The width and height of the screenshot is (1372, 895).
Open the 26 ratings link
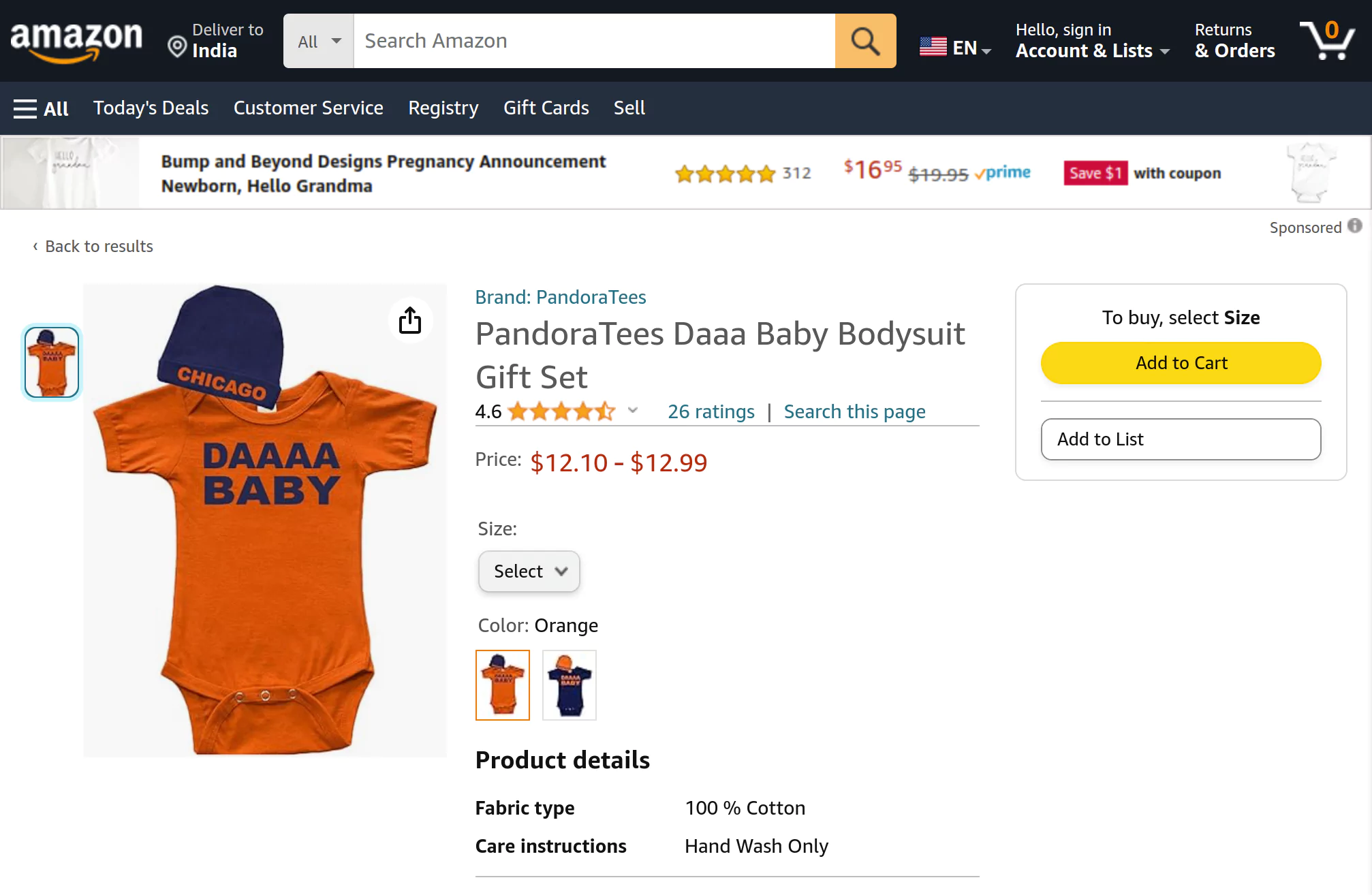tap(711, 411)
